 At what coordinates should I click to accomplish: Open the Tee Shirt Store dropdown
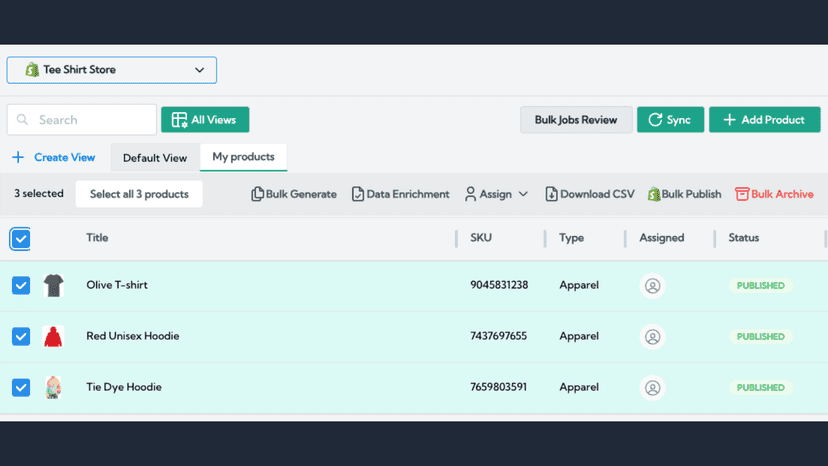(111, 70)
